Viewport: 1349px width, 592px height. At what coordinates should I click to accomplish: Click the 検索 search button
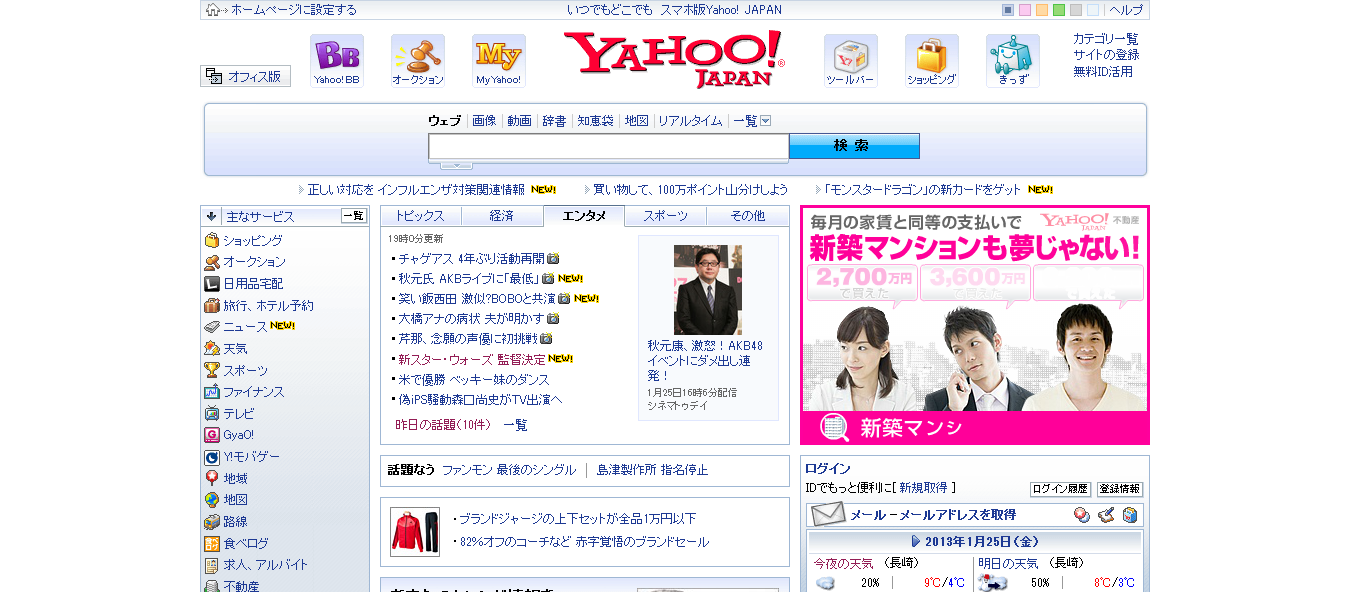[854, 146]
